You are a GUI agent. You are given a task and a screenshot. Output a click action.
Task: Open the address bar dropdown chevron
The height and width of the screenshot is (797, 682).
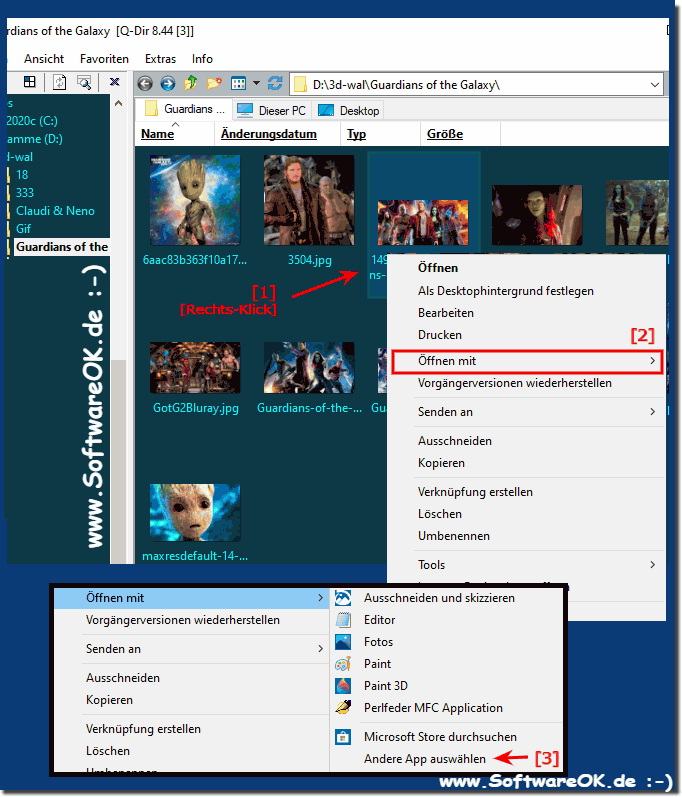[x=655, y=85]
